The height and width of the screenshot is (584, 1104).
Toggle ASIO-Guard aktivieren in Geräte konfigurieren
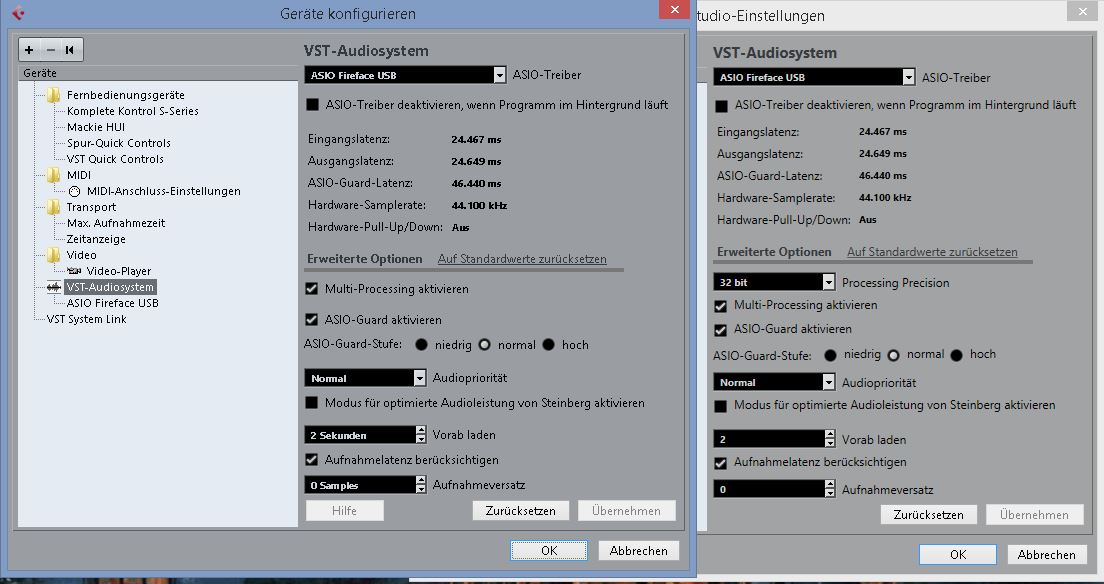(312, 320)
